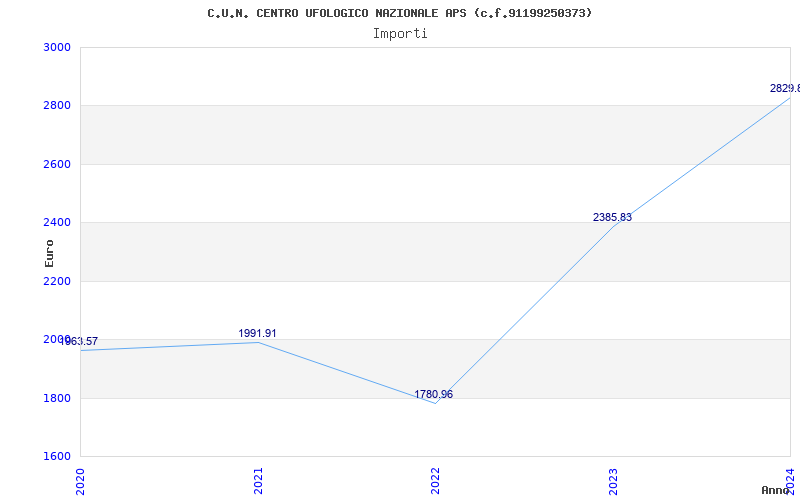The image size is (800, 500).
Task: Click the 2024 x-axis year label
Action: [x=790, y=481]
